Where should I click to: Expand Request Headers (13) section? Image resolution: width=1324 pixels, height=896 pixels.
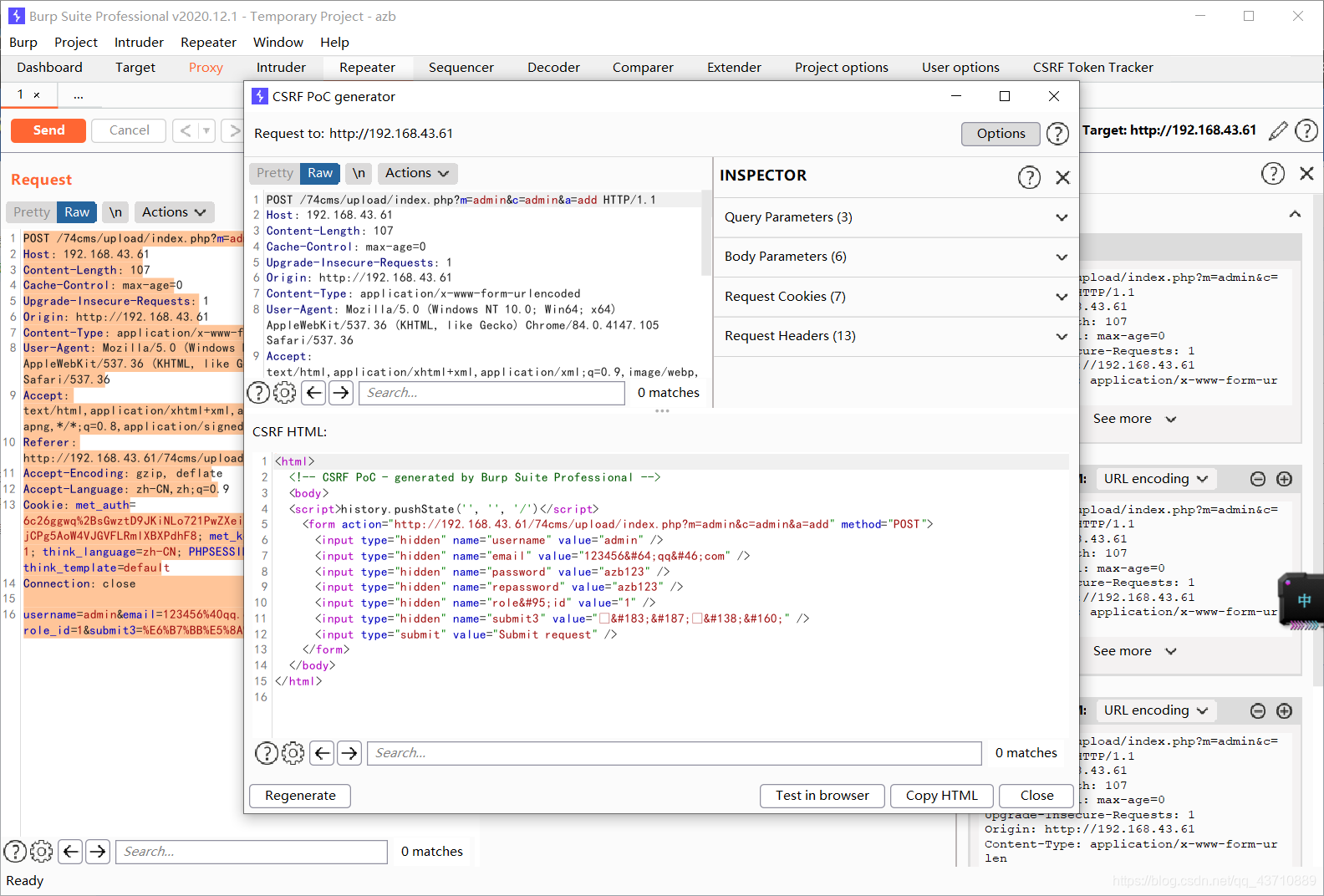click(x=896, y=336)
